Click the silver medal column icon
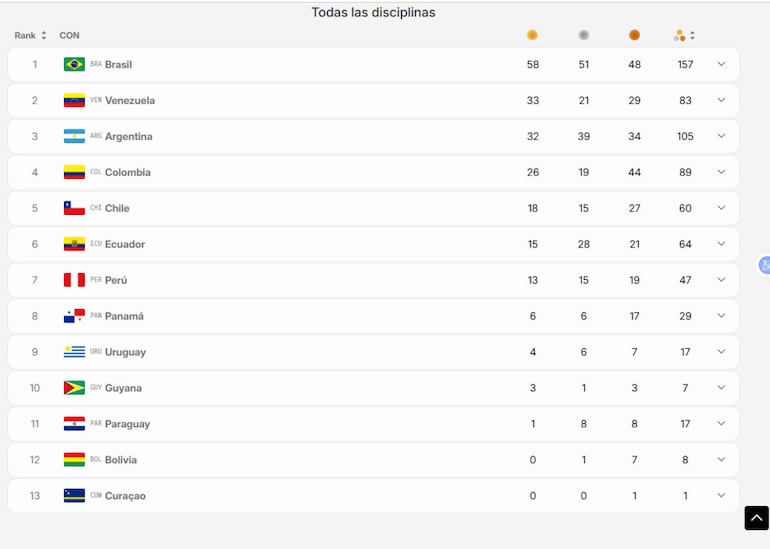Viewport: 770px width, 549px height. (584, 35)
